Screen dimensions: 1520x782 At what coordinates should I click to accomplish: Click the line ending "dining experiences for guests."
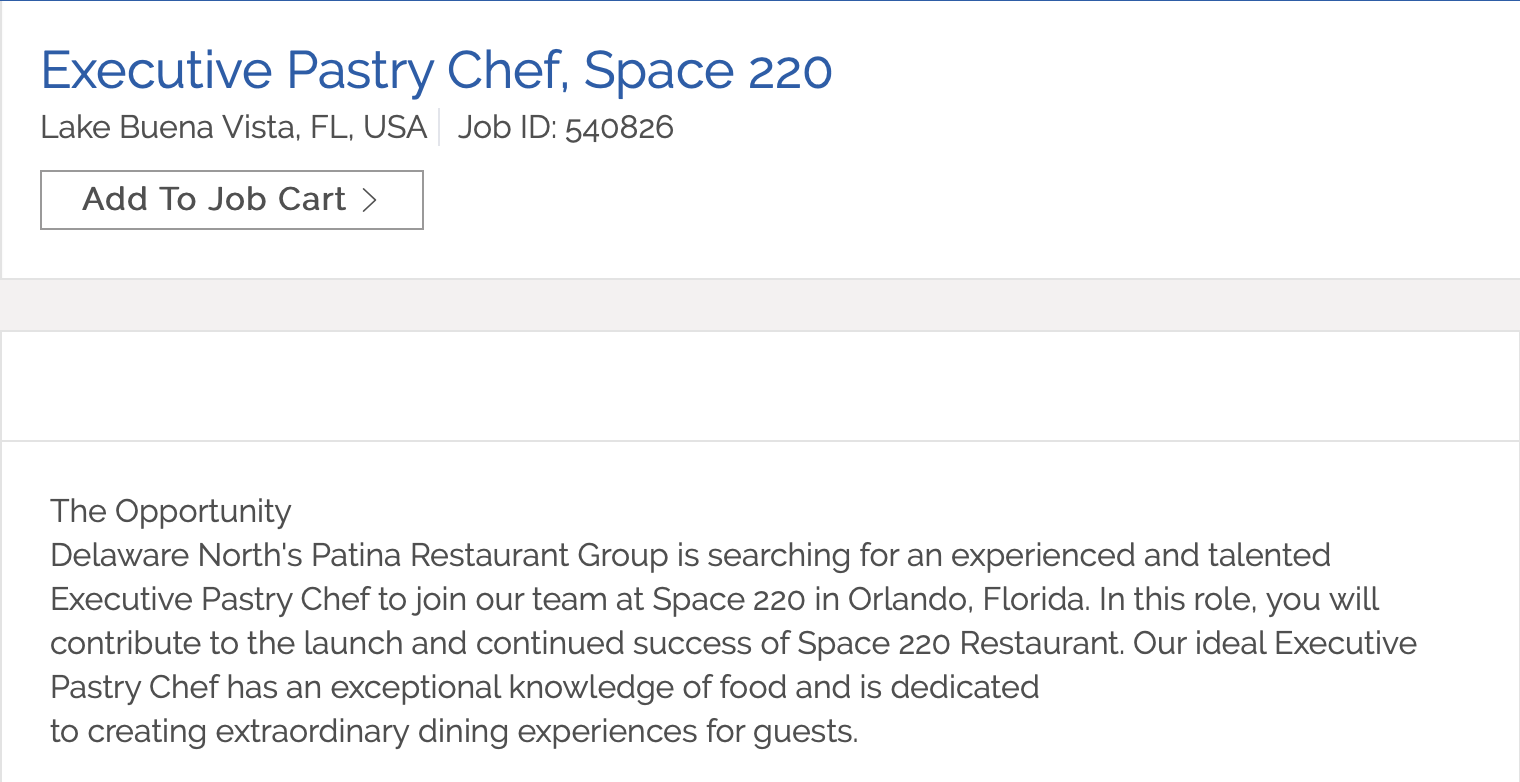454,731
